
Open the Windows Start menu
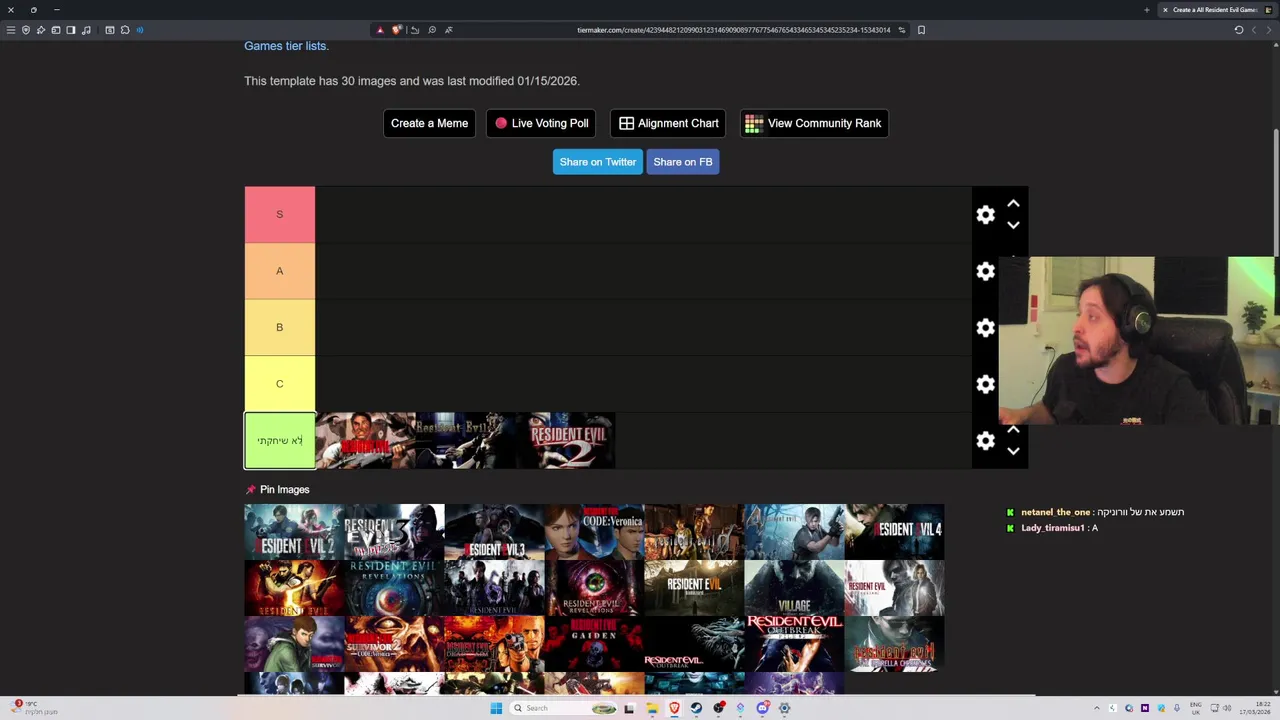point(496,708)
